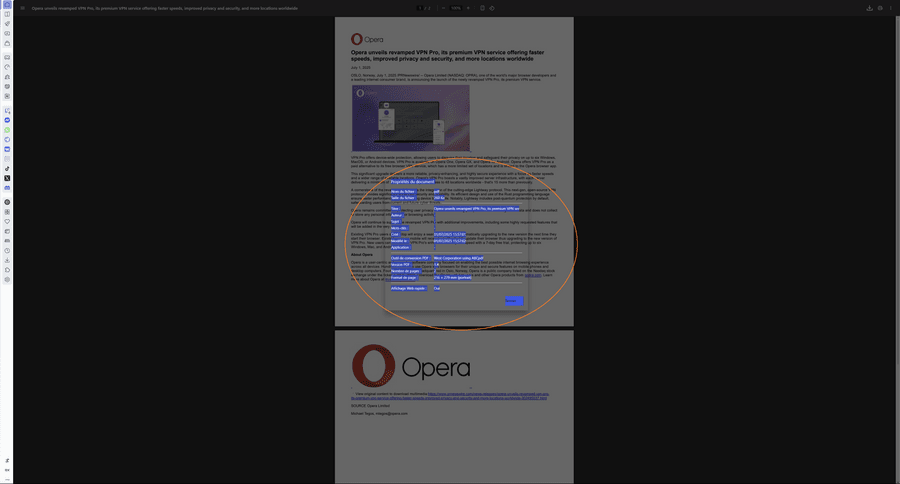Select the 'West Corporation using ABCpdf' value
Image resolution: width=900 pixels, height=484 pixels.
click(459, 258)
